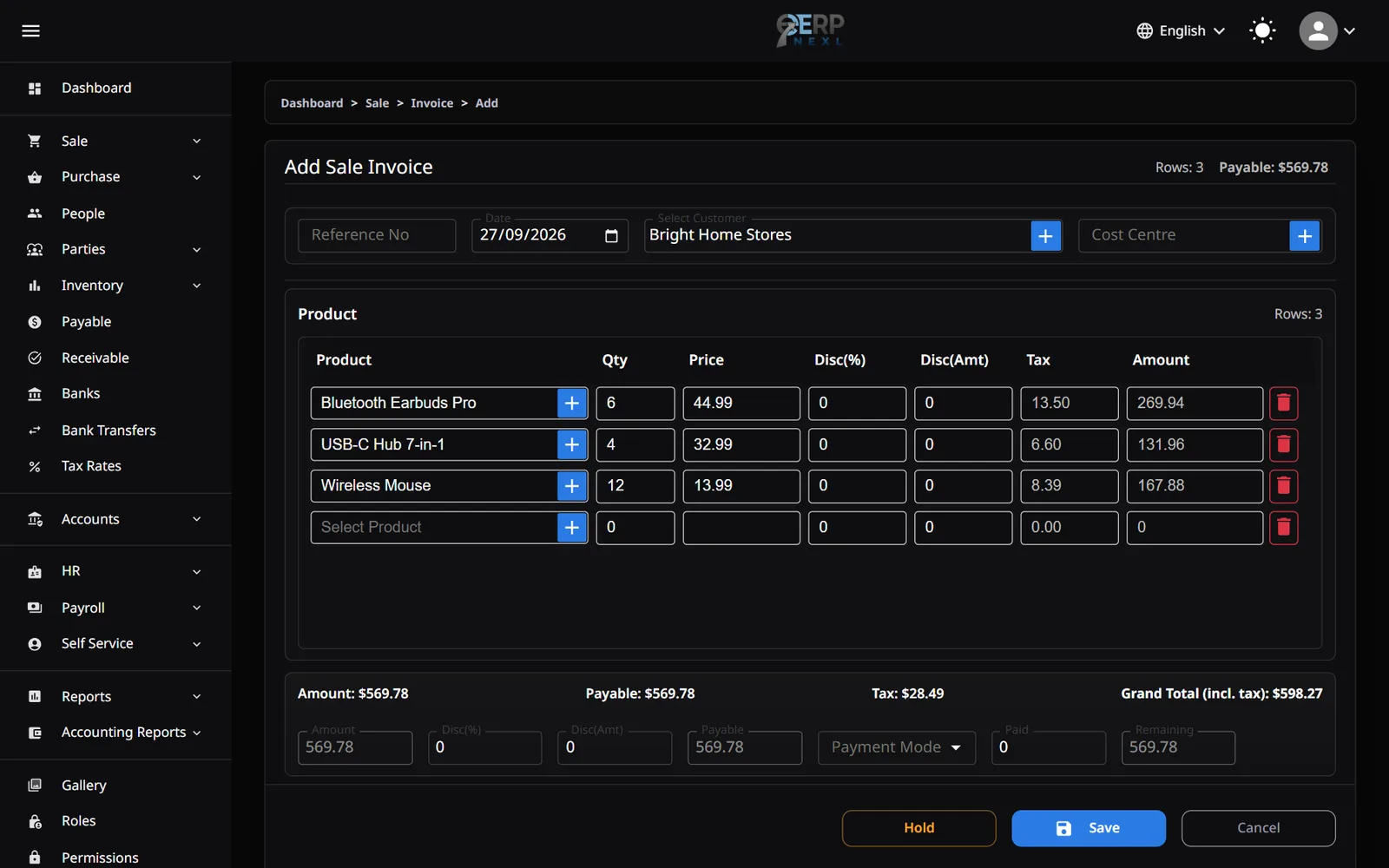Click the Hold button
Image resolution: width=1389 pixels, height=868 pixels.
point(918,829)
